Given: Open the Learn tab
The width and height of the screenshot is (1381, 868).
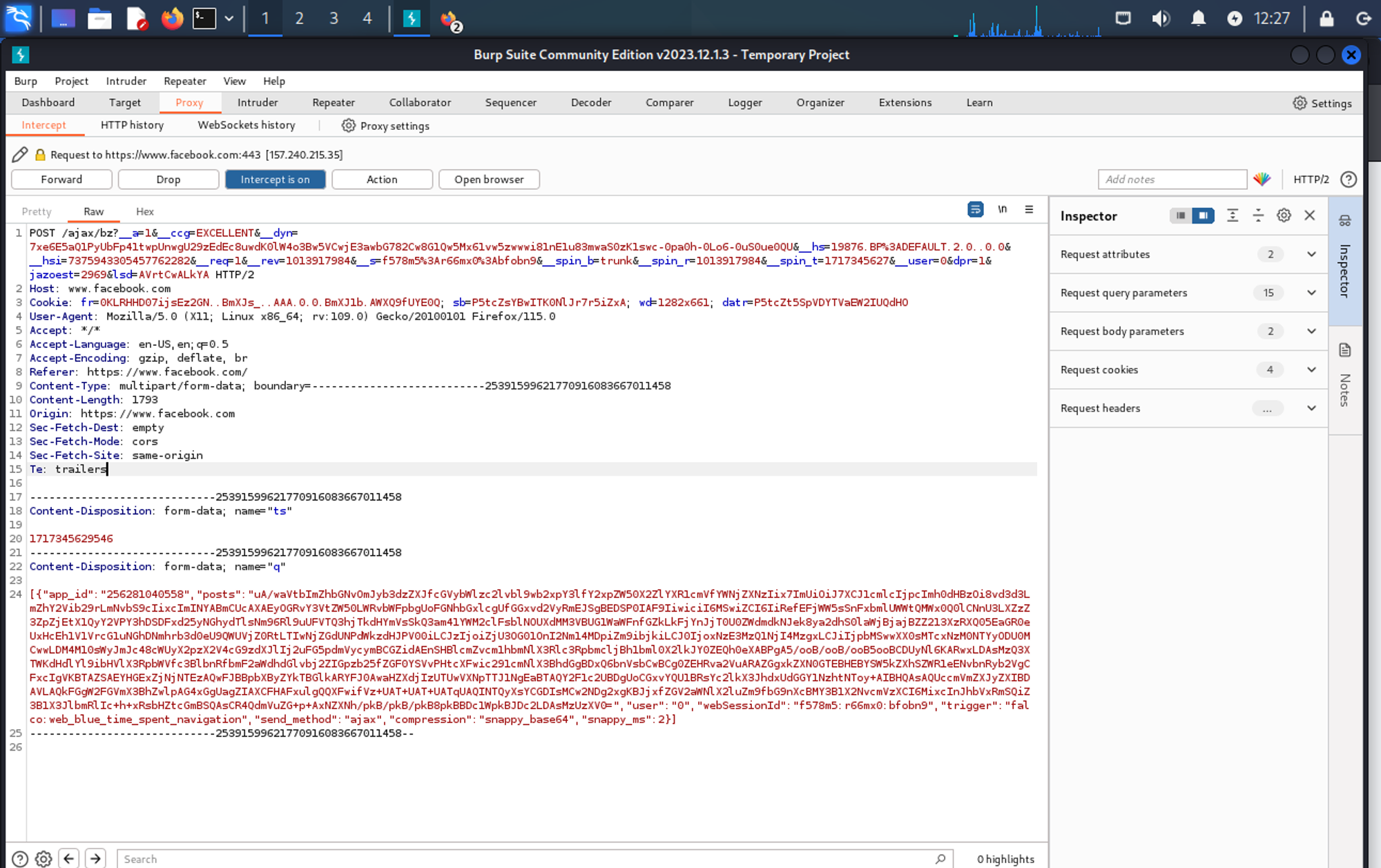Looking at the screenshot, I should click(x=979, y=102).
